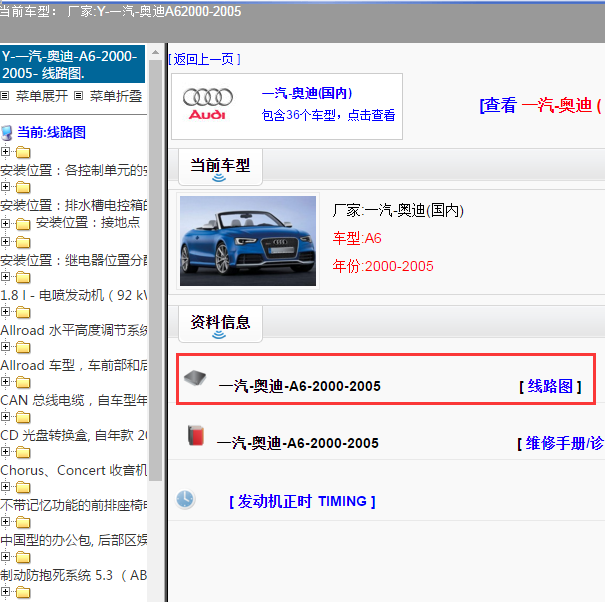This screenshot has width=605, height=602.
Task: Expand node above 安装位置:继电器位置分配
Action: pyautogui.click(x=5, y=242)
